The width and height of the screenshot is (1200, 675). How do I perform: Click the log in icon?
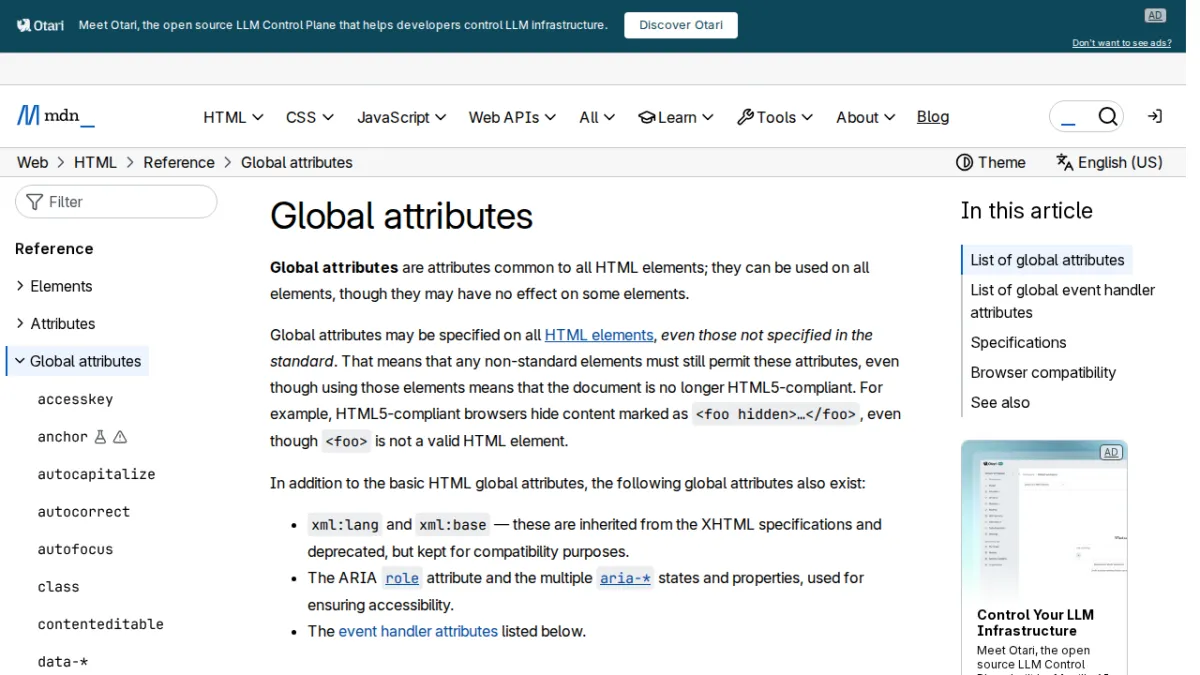click(1154, 117)
